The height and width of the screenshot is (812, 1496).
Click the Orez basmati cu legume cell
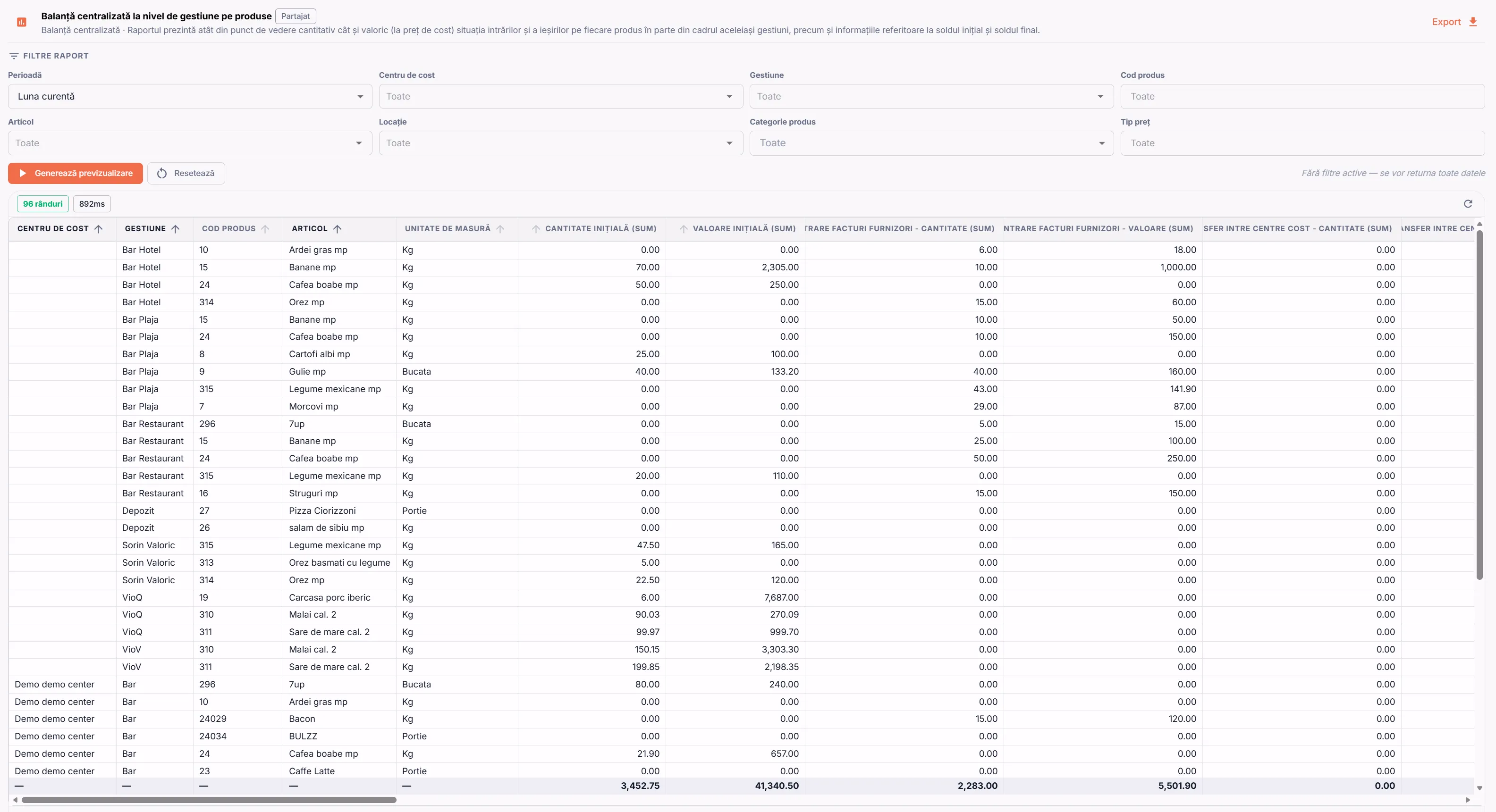pos(339,562)
